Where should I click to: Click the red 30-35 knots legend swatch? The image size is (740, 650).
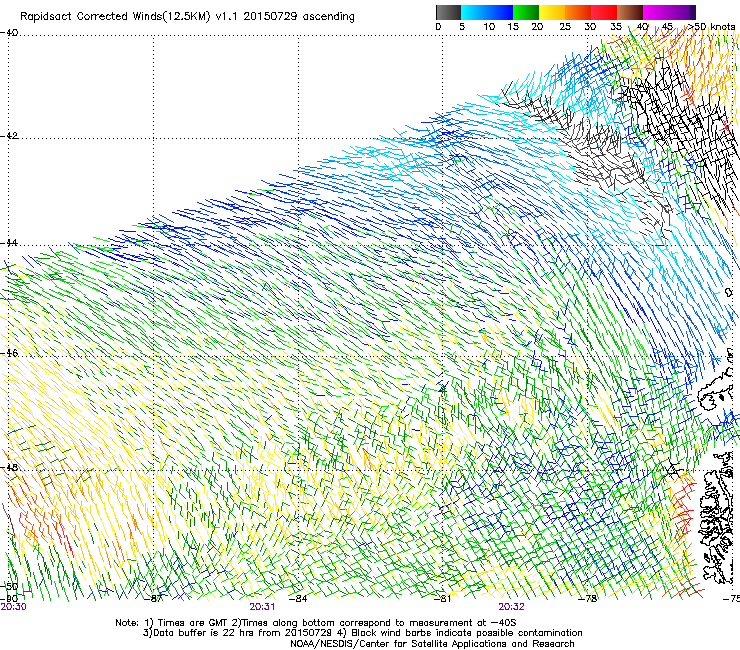tap(604, 12)
